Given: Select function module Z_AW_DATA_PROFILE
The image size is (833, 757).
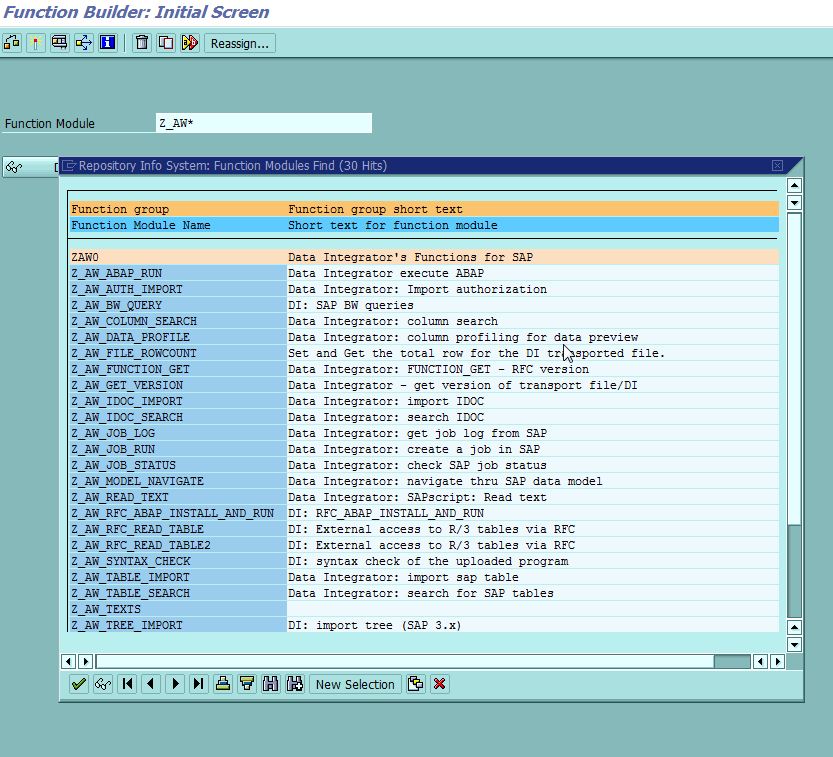Looking at the screenshot, I should click(x=424, y=337).
